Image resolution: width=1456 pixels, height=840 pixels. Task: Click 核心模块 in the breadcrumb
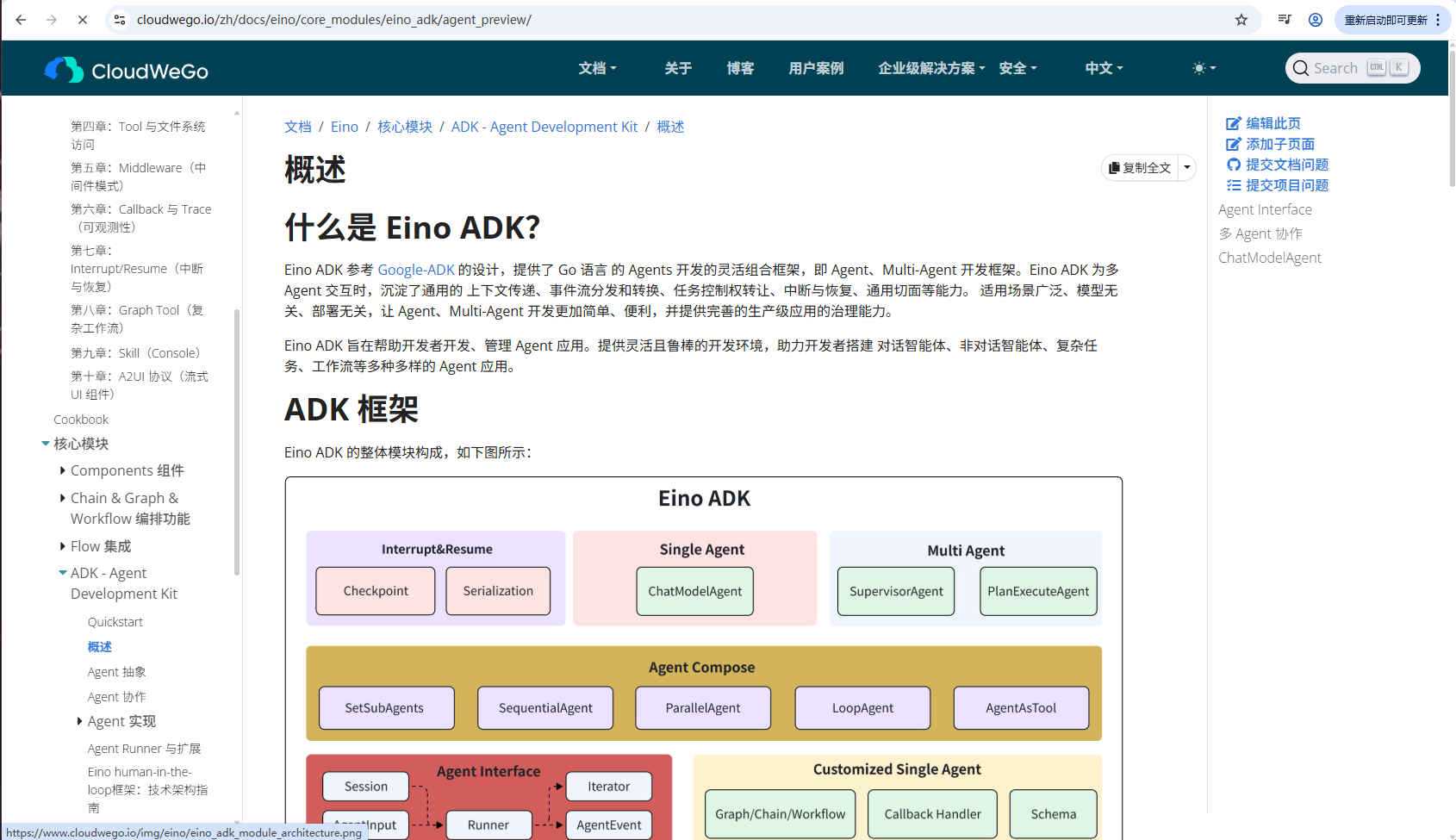tap(405, 127)
